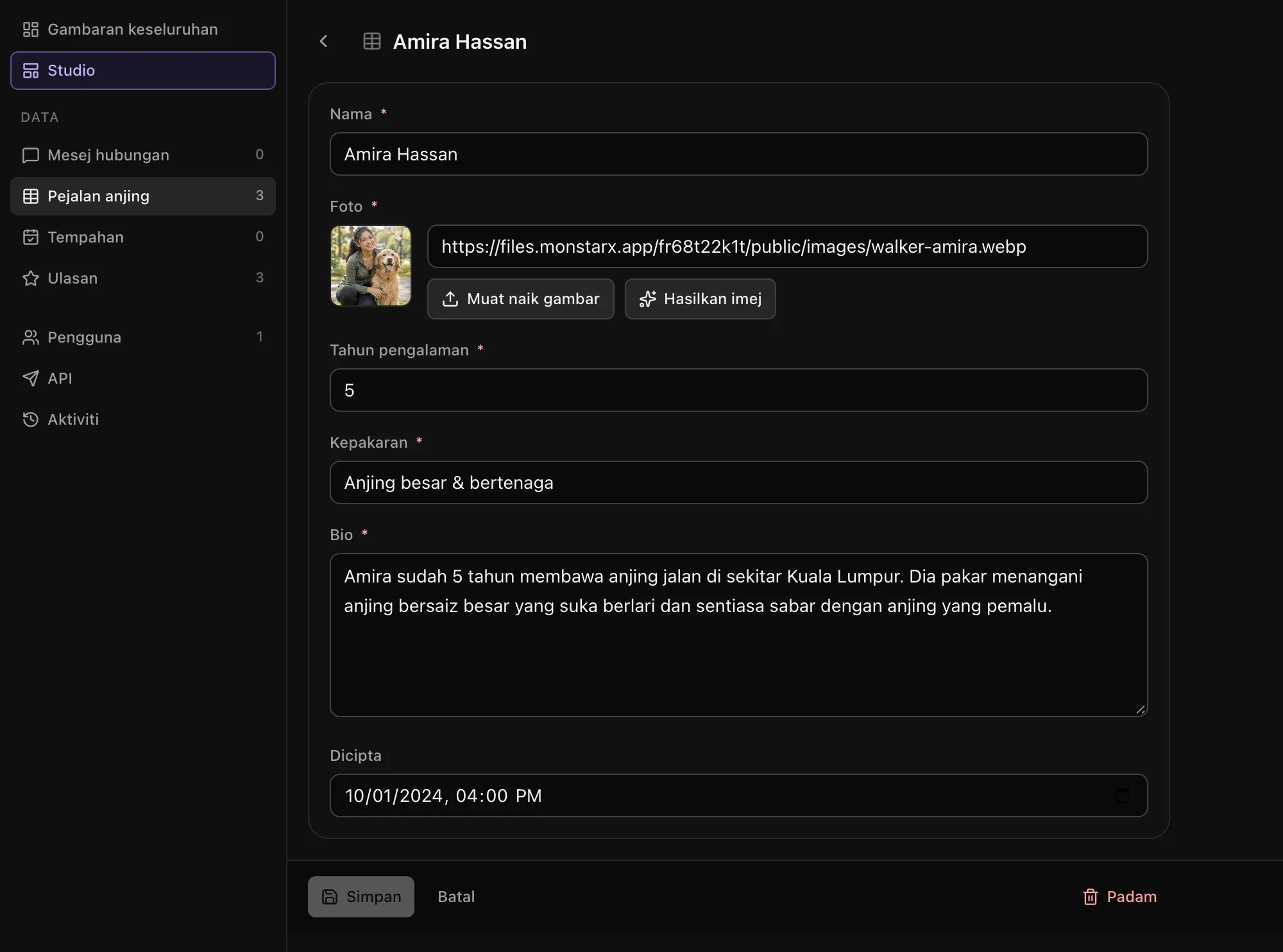Screen dimensions: 1283x952
Task: Generate image with Hasilkan imej
Action: [x=701, y=299]
